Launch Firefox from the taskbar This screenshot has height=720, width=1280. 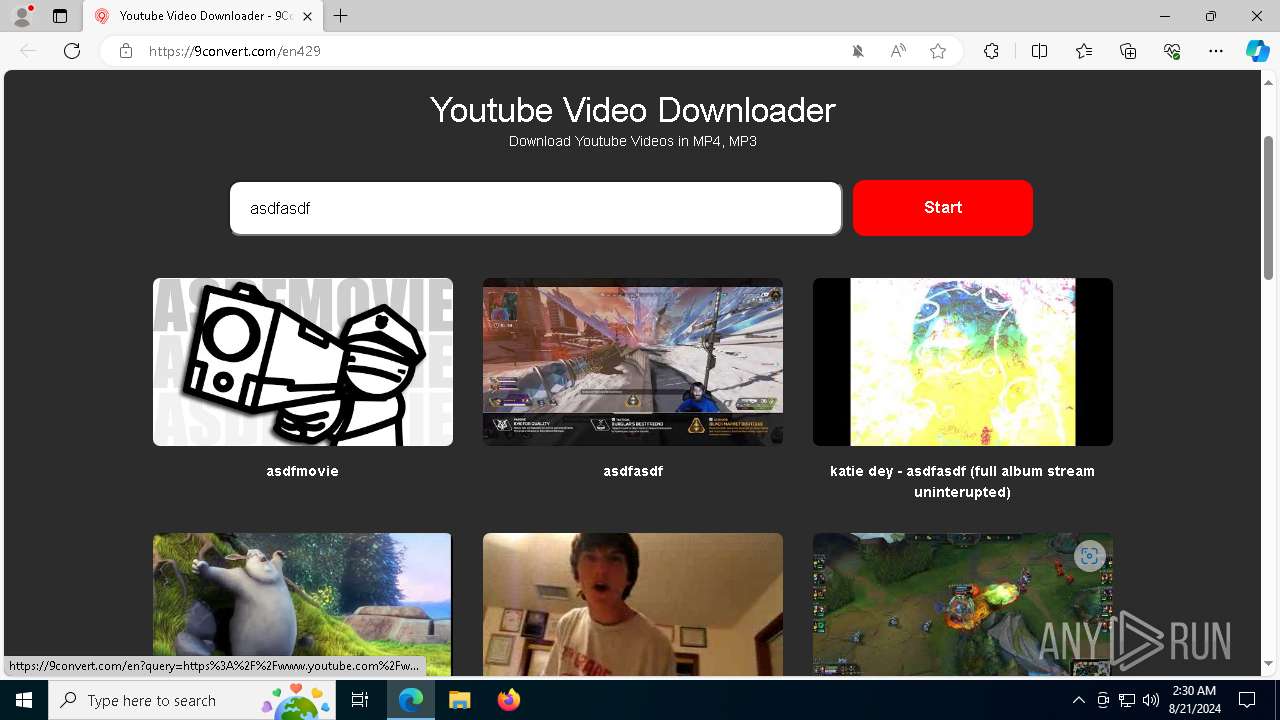coord(508,700)
